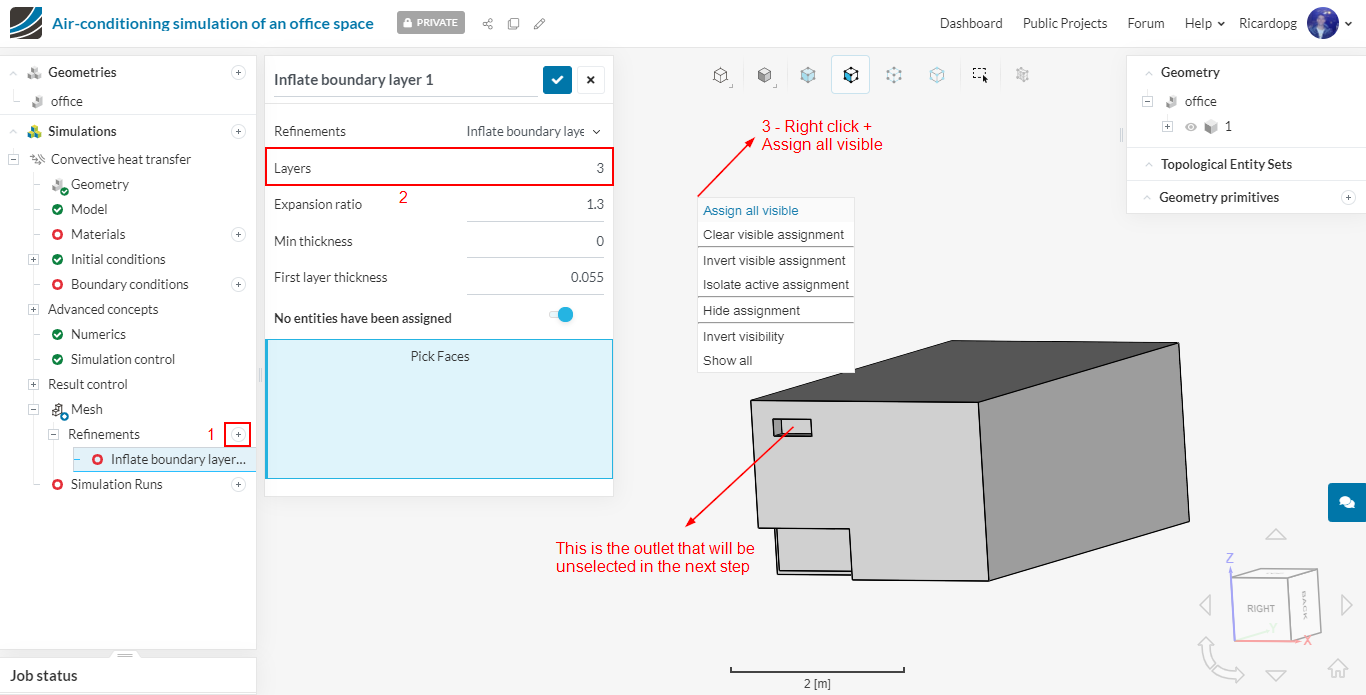Screen dimensions: 1366x695
Task: Click the share project icon
Action: [x=488, y=23]
